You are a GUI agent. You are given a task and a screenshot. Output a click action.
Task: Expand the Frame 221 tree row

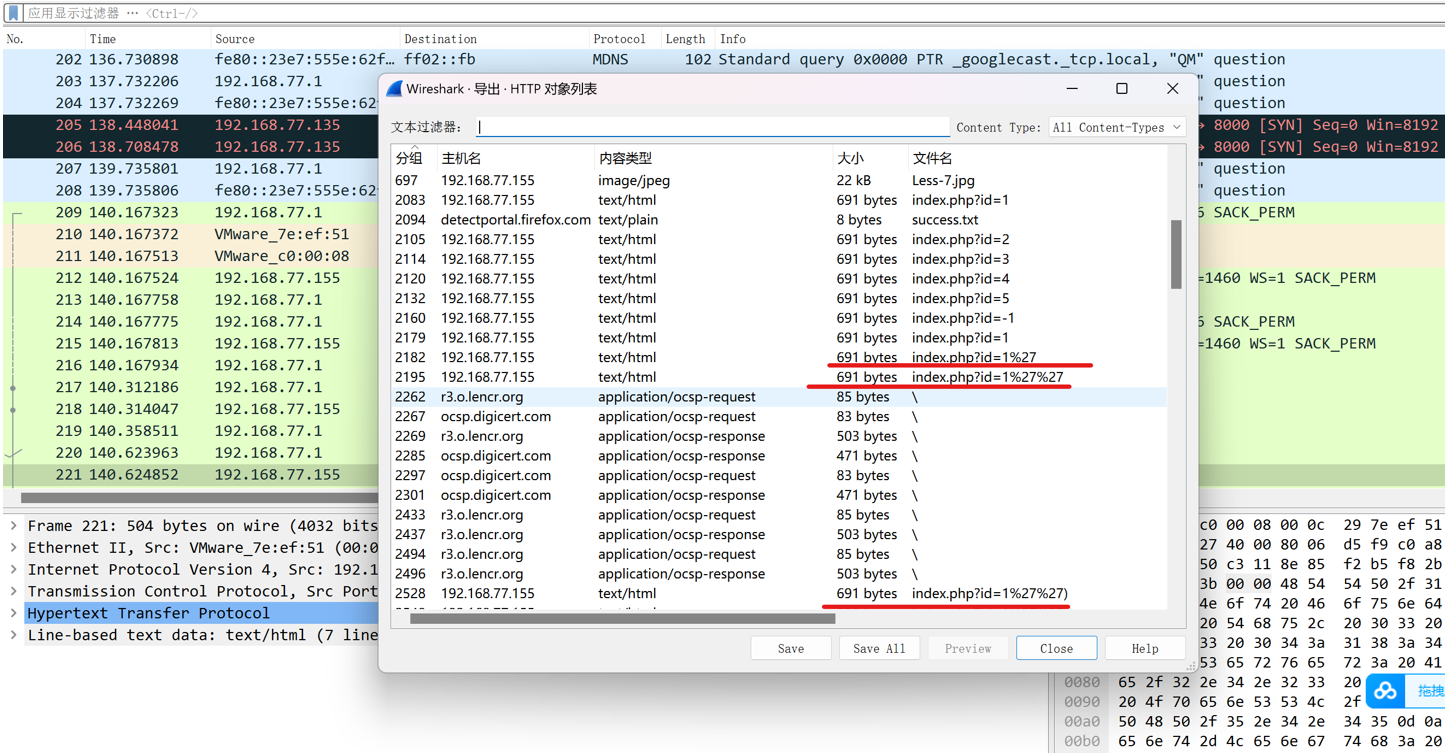[x=14, y=526]
